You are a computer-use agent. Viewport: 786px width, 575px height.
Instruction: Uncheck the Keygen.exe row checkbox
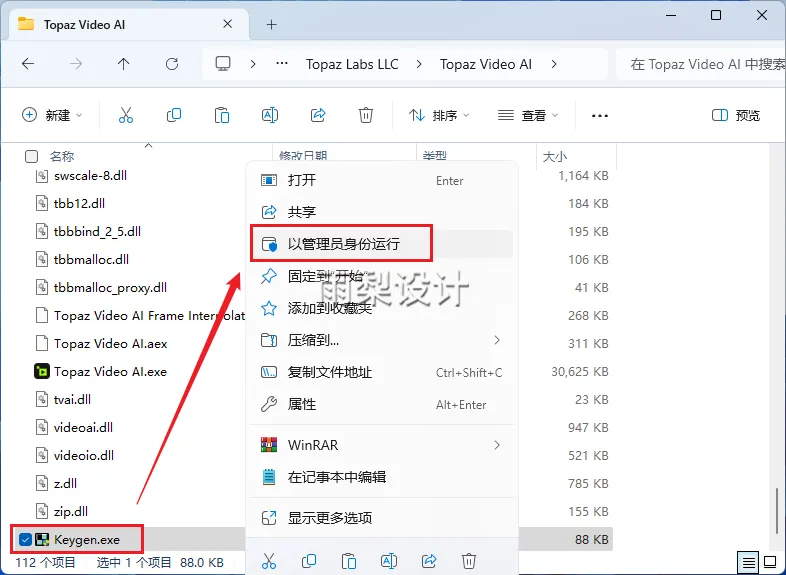pyautogui.click(x=25, y=540)
